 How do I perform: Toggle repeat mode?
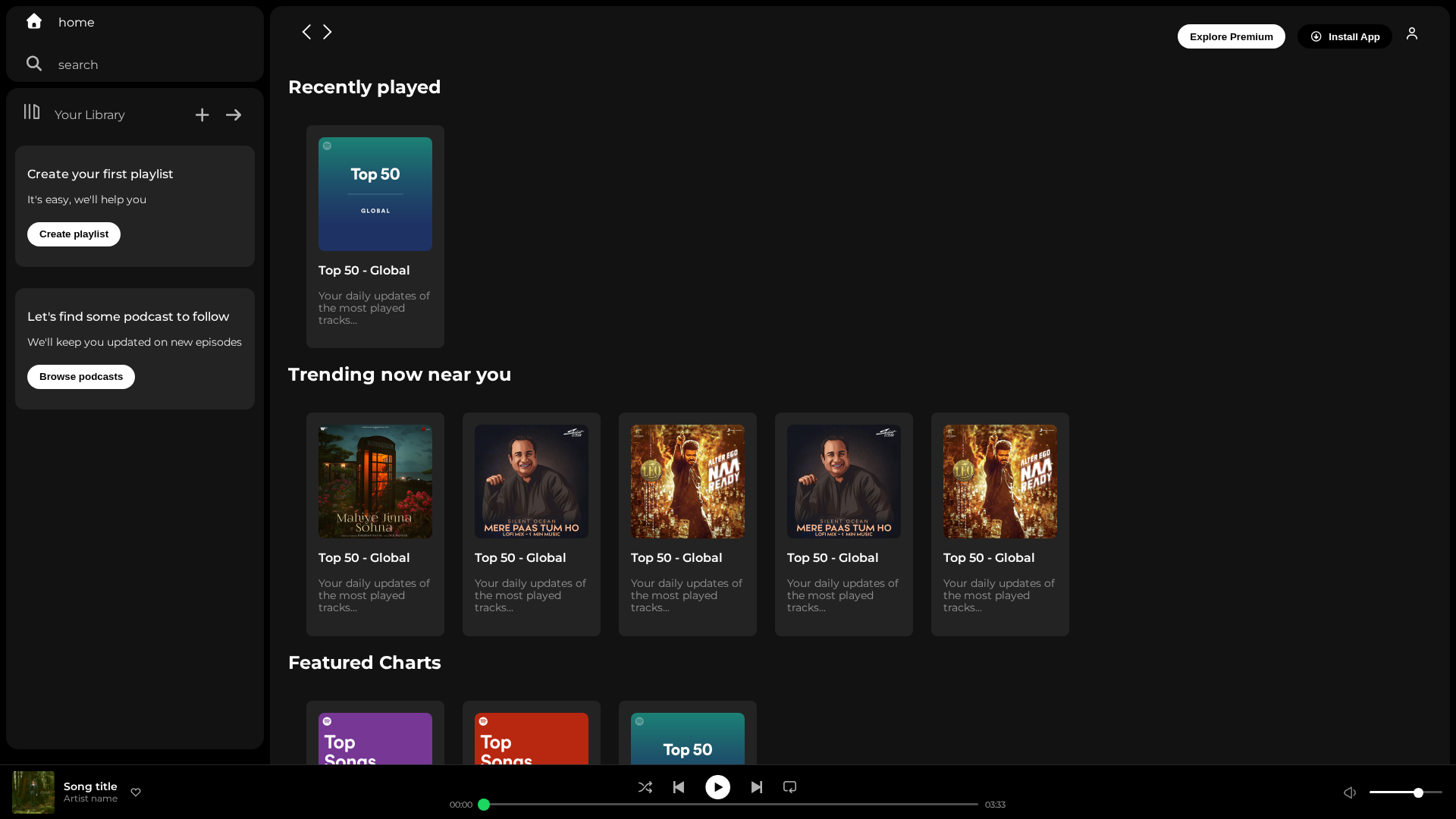(790, 787)
